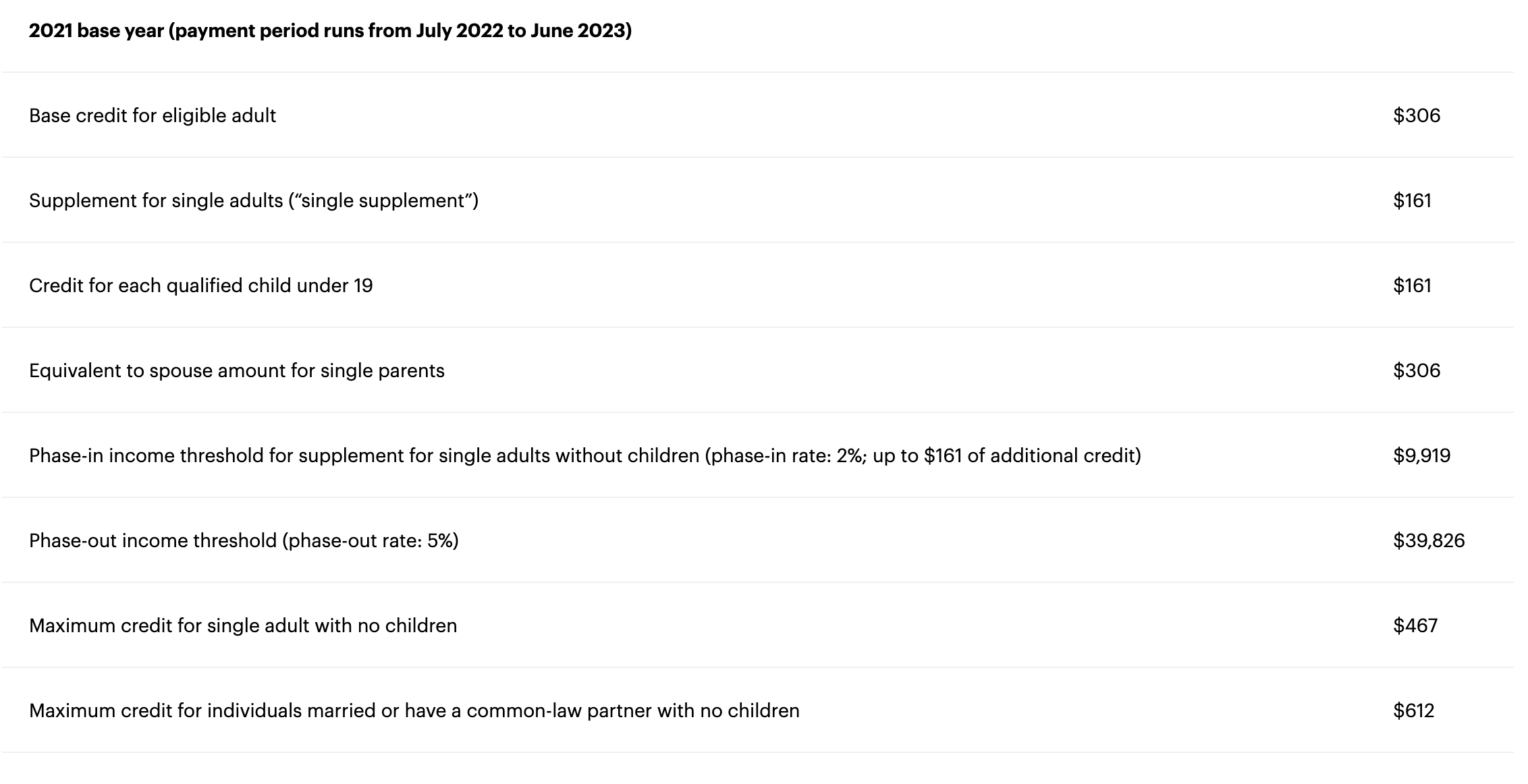Click the married or common-law partner row label
Viewport: 1528px width, 784px height.
click(x=414, y=711)
